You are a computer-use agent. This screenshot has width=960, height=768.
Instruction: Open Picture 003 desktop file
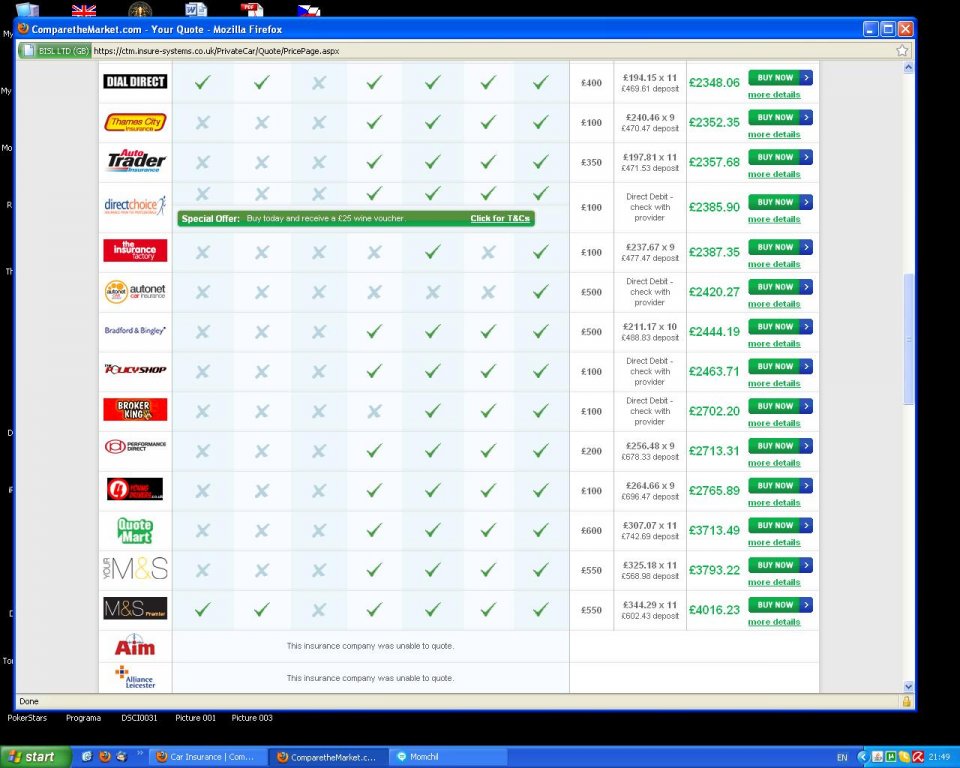pos(252,718)
